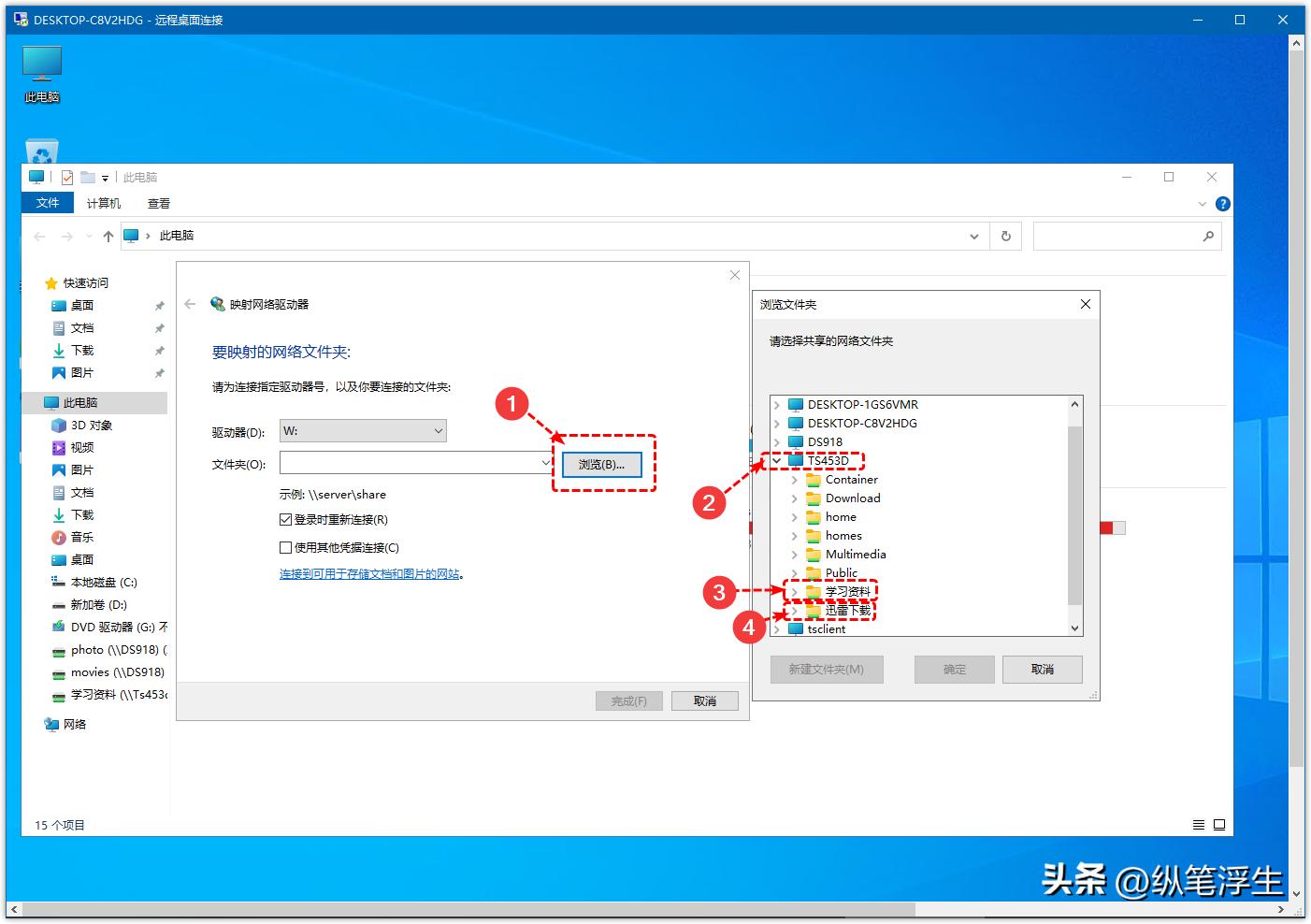Switch to the 查看 ribbon tab
Screen dimensions: 1311x924
158,203
